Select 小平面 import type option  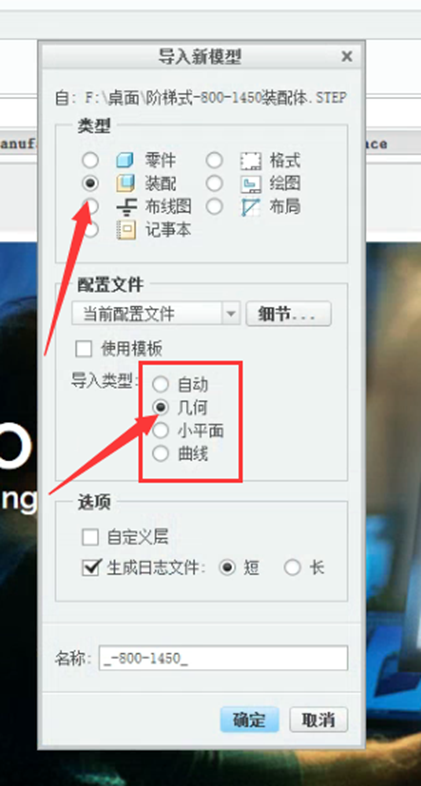[160, 431]
